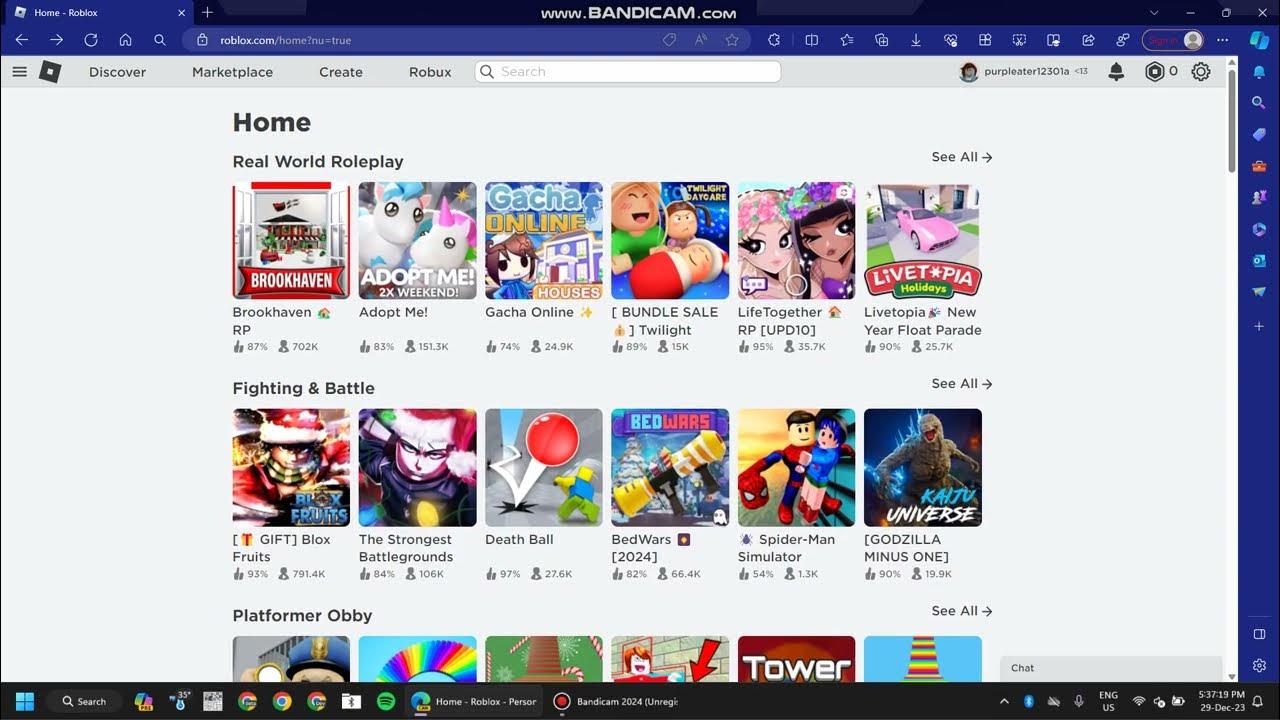Add page to favorites with the star icon
1280x720 pixels.
tap(732, 40)
